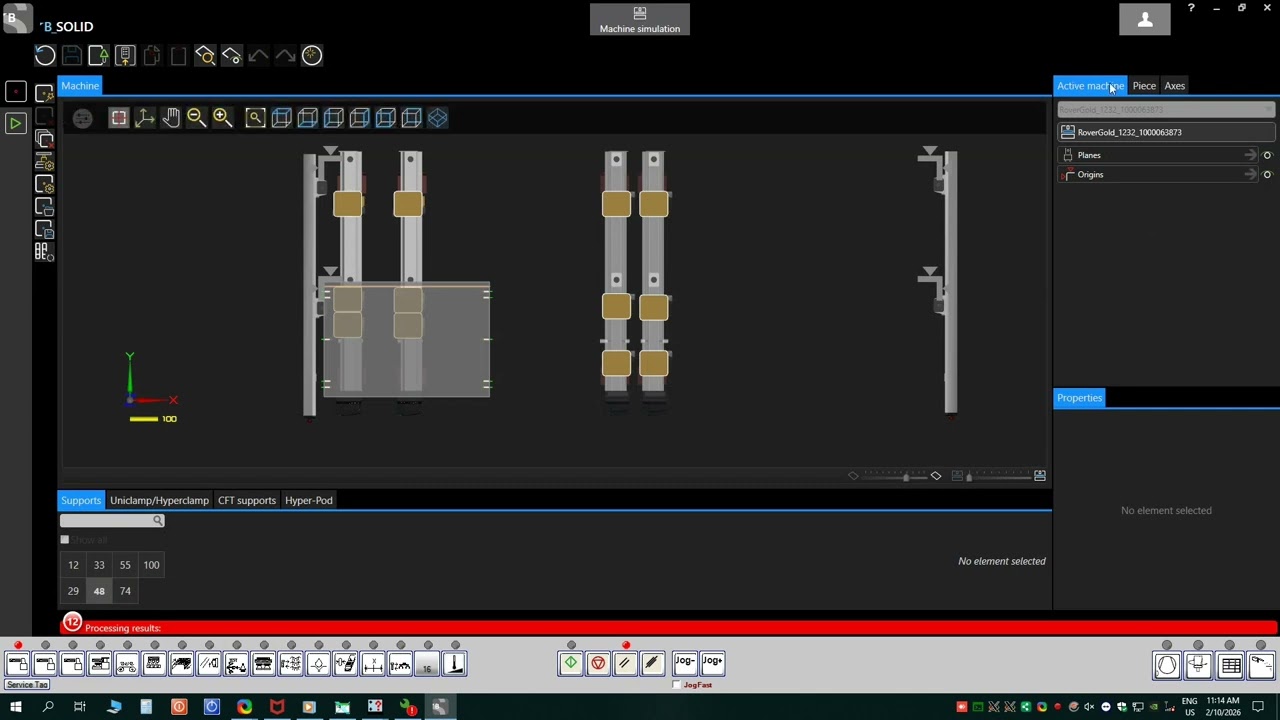
Task: Open the Uniclamp/Hyperclamp tab
Action: 159,500
